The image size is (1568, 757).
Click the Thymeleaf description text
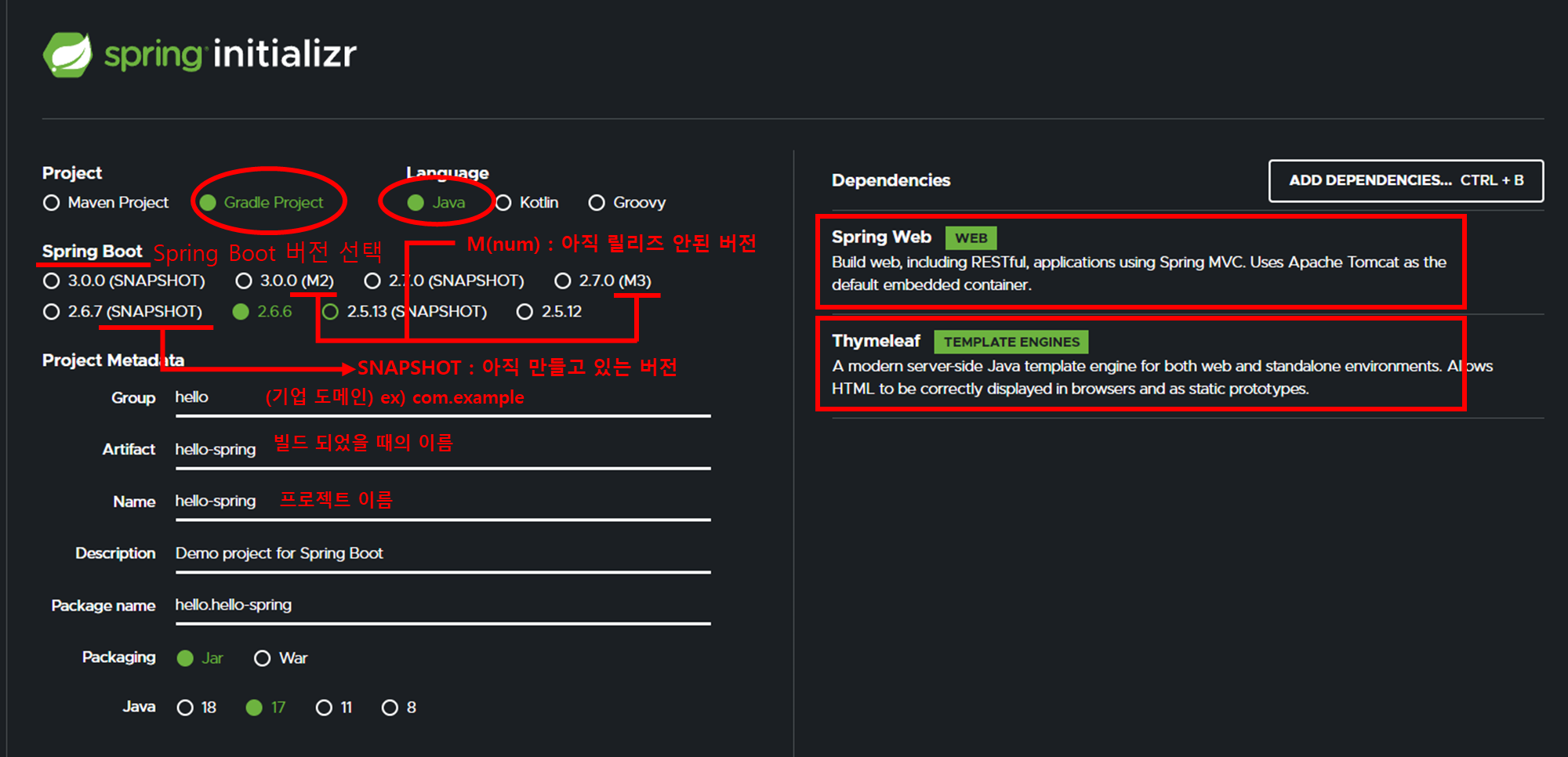click(x=1162, y=378)
